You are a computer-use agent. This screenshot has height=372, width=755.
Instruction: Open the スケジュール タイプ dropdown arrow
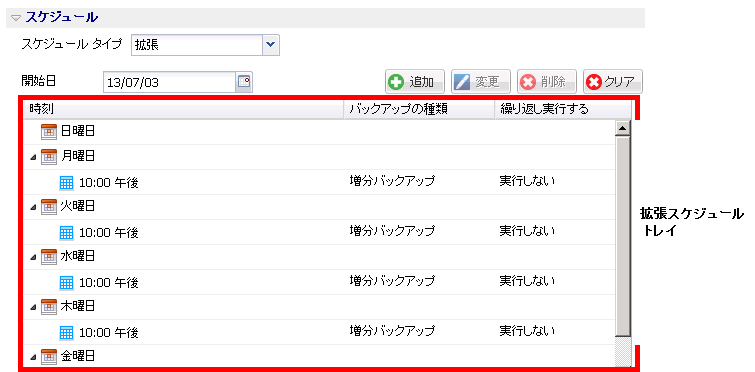(271, 45)
